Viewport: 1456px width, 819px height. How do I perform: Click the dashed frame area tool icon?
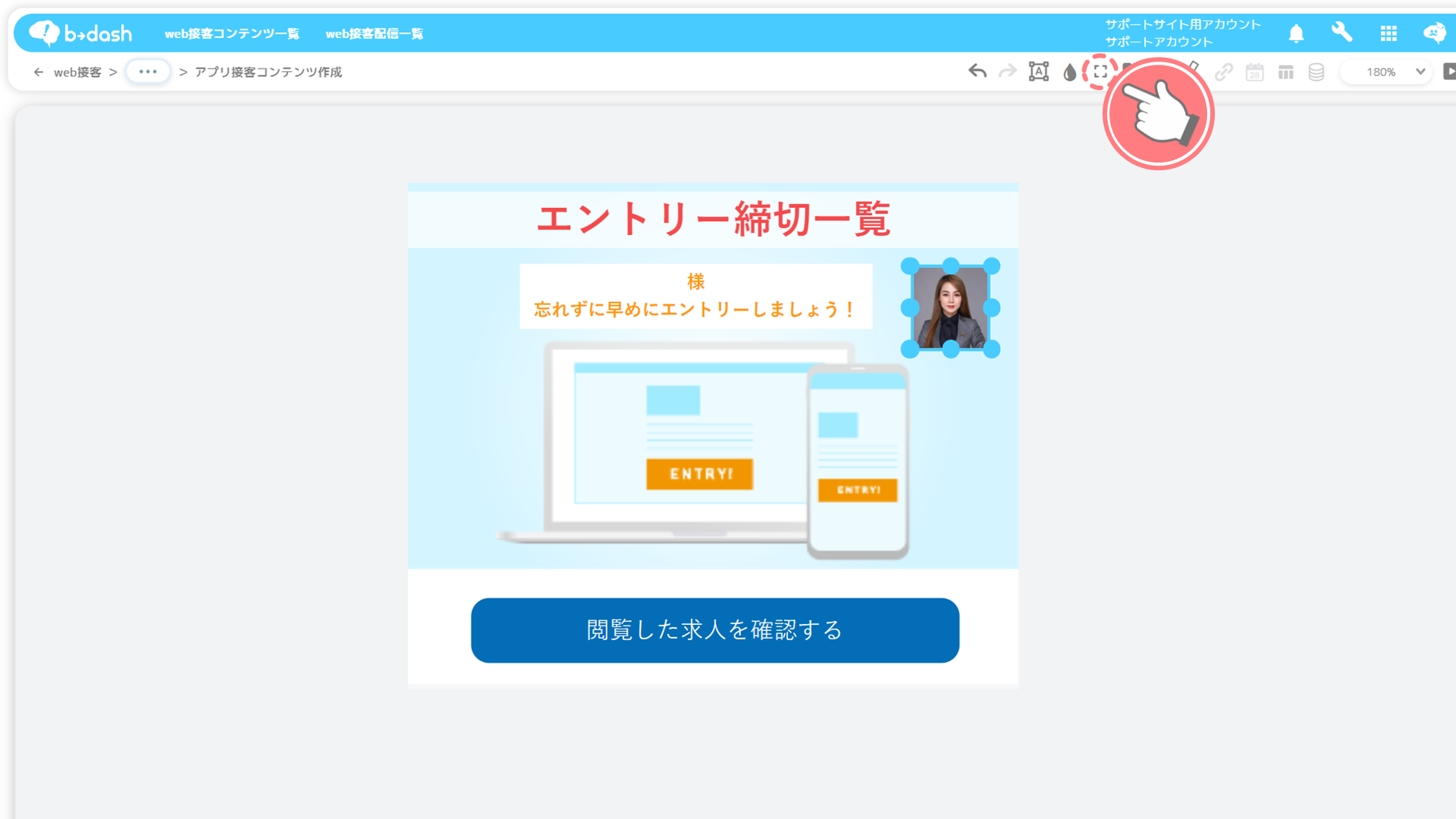(1100, 72)
